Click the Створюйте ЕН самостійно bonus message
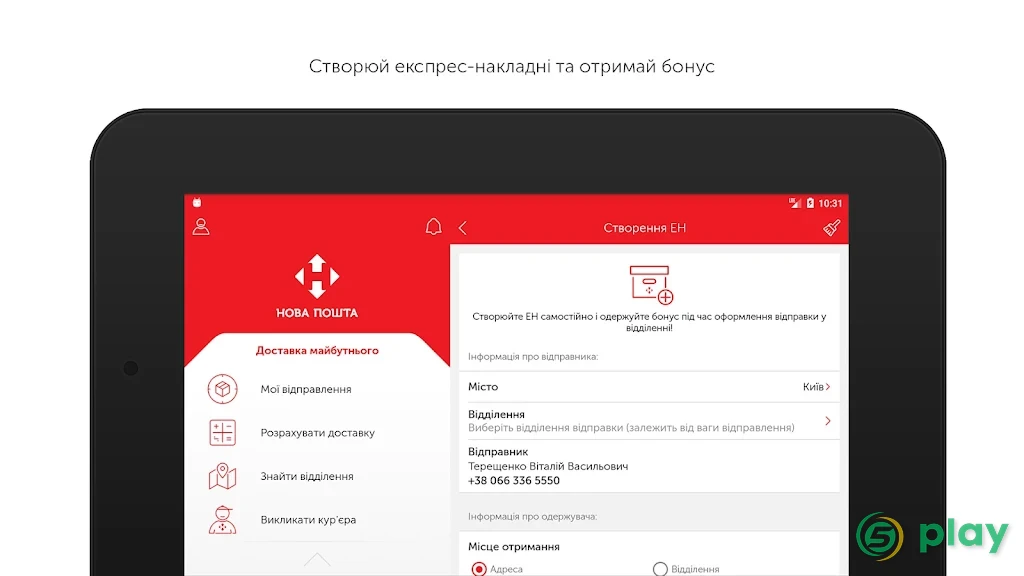Viewport: 1024px width, 576px height. pos(649,322)
